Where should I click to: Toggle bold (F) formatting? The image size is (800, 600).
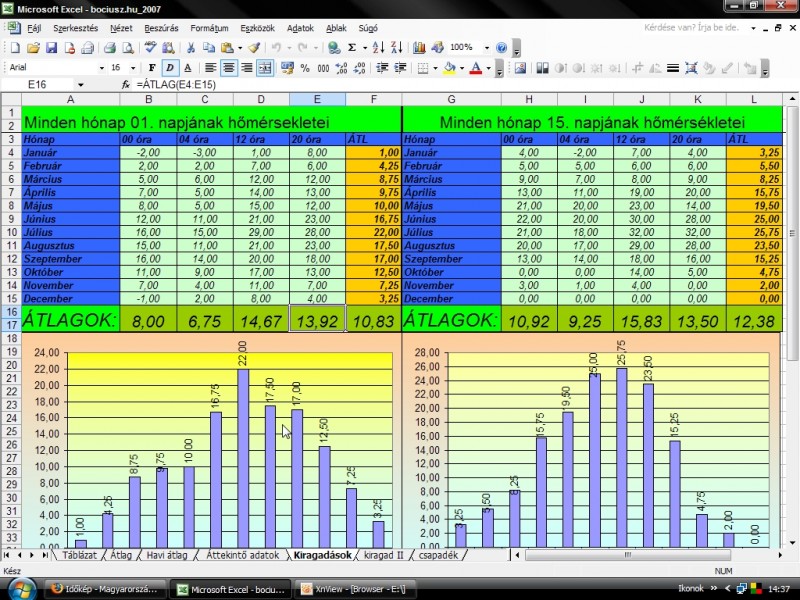pos(152,68)
